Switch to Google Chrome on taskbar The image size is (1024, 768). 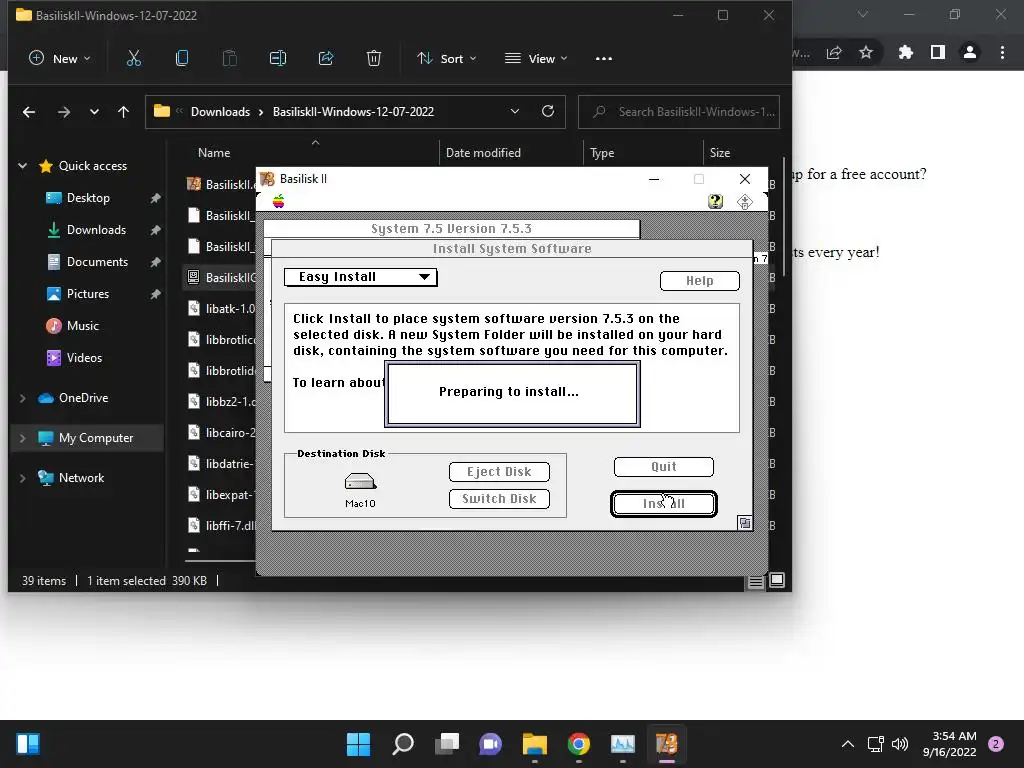click(x=579, y=744)
